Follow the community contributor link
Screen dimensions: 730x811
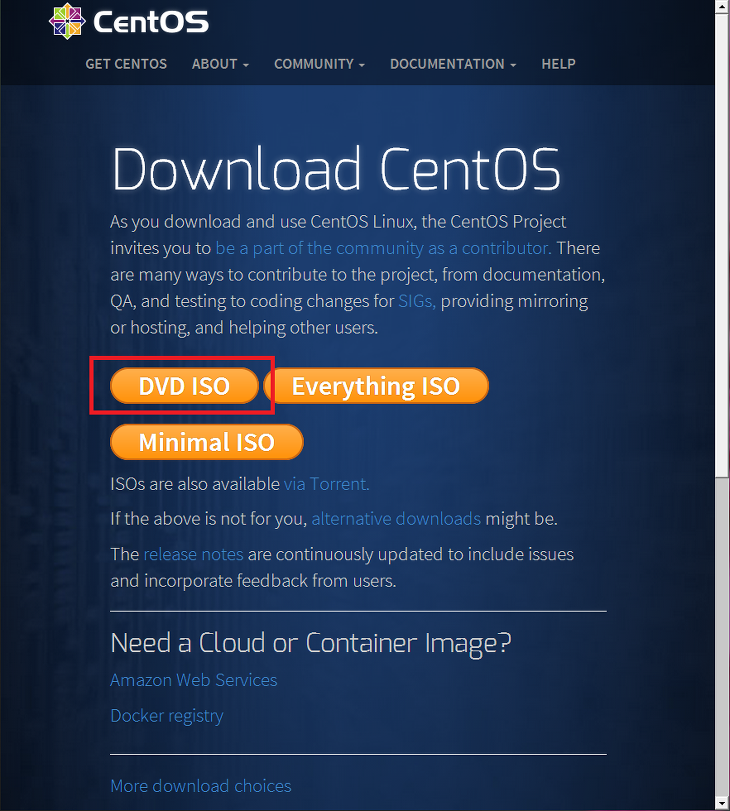pyautogui.click(x=383, y=248)
